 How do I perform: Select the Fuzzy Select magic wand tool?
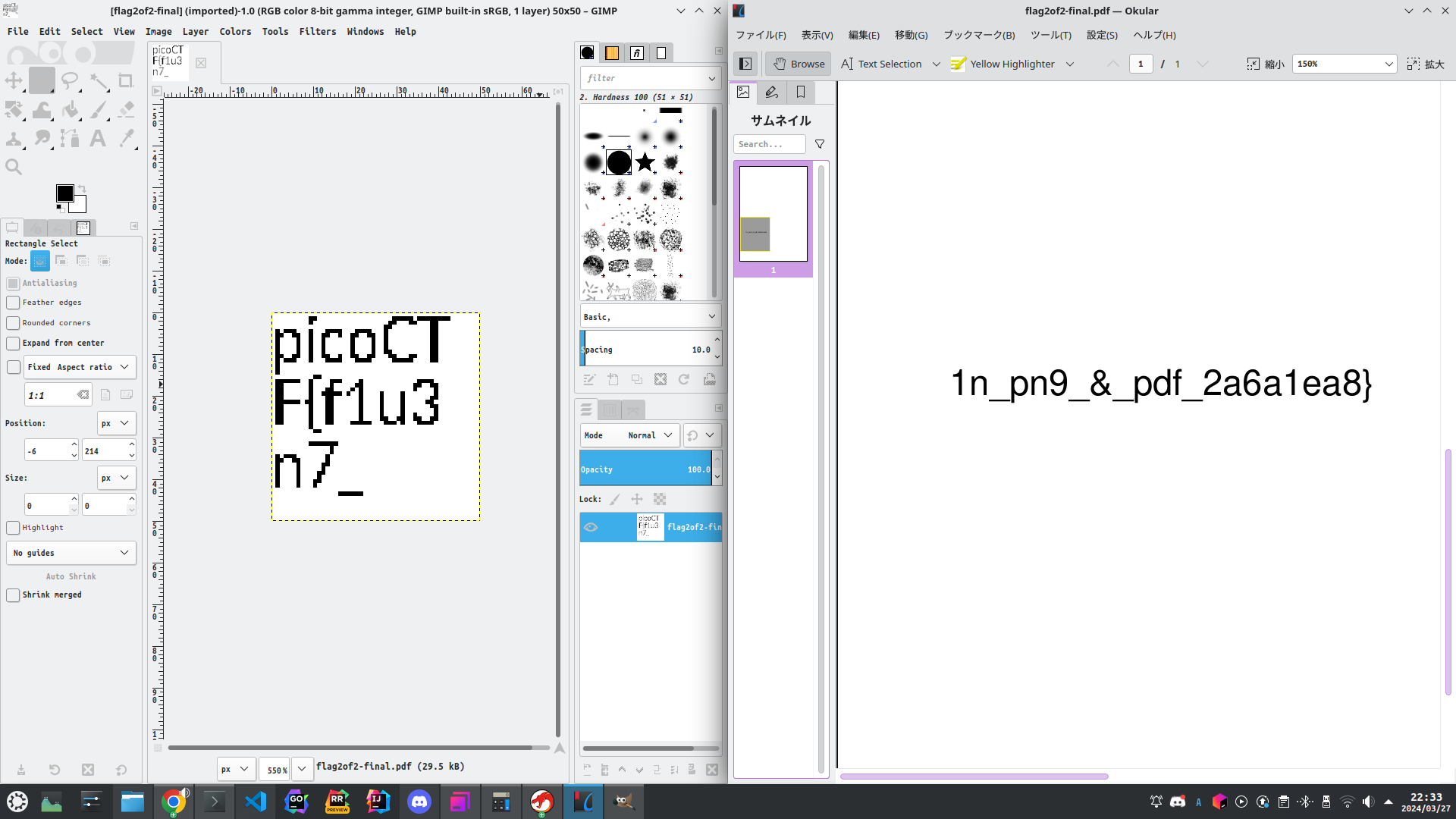point(99,80)
